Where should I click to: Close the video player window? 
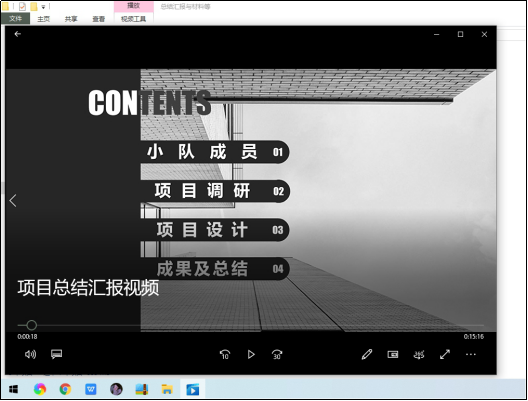point(484,34)
